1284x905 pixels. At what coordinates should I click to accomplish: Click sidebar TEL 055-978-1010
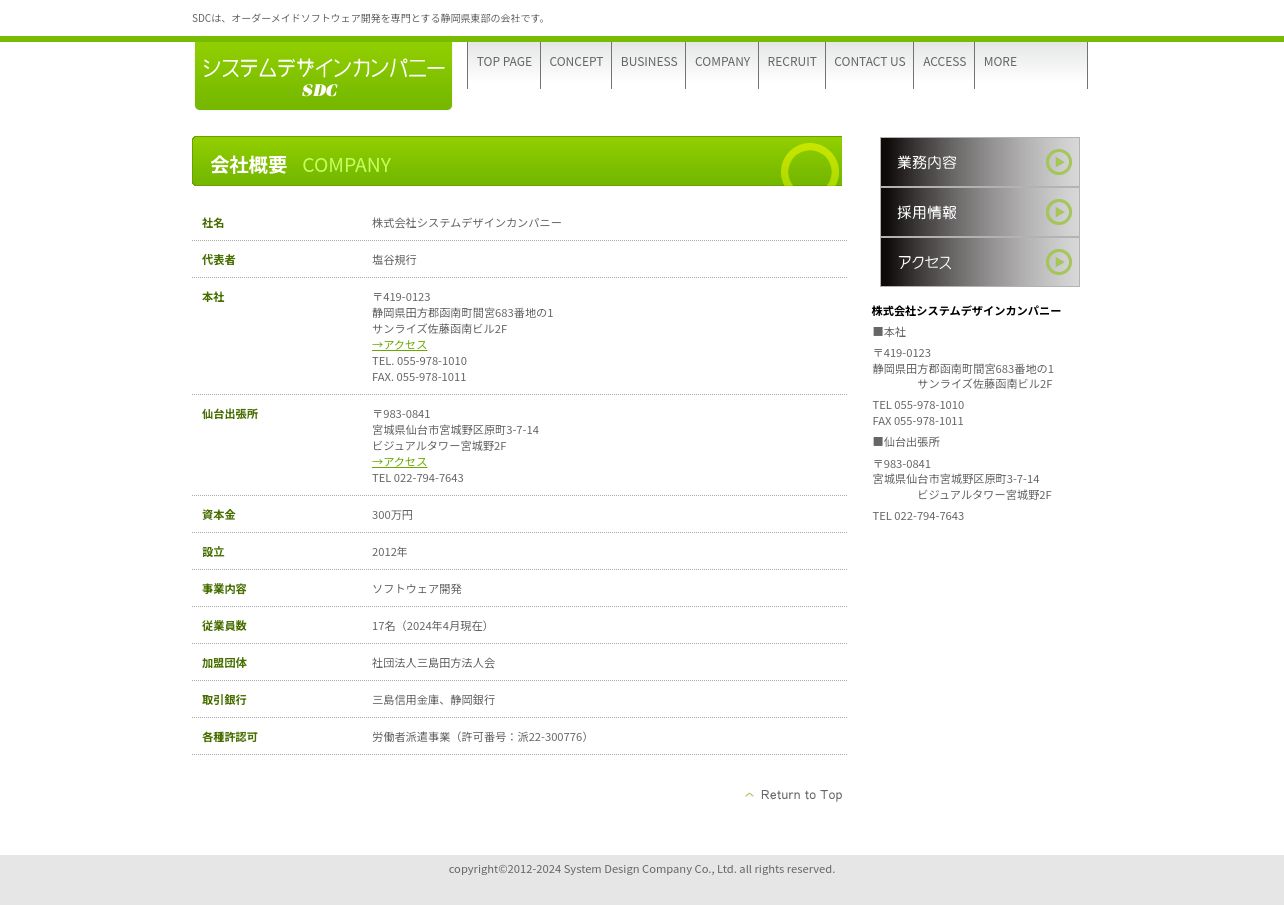coord(918,405)
